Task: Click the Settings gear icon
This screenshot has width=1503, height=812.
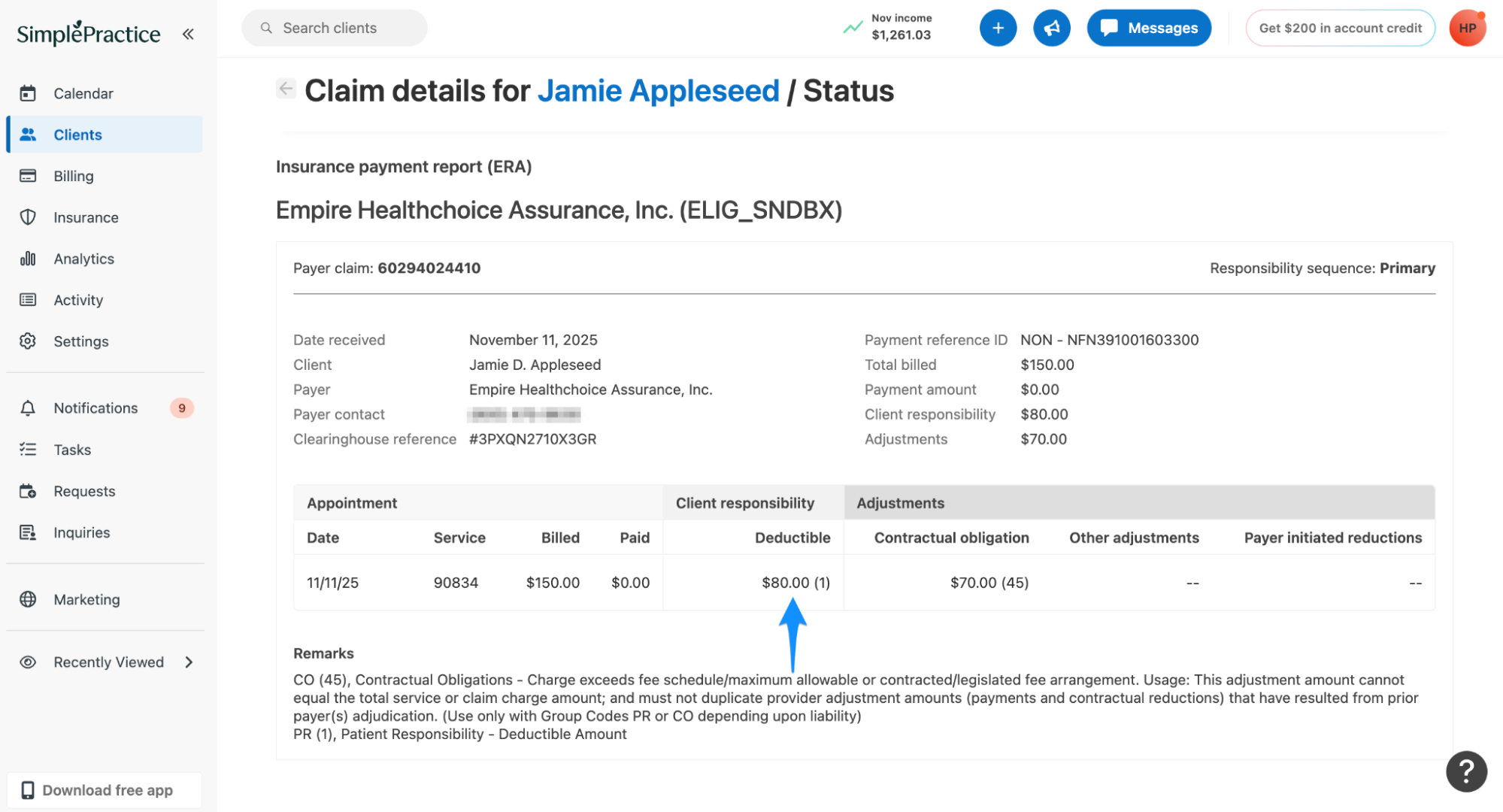Action: [x=28, y=341]
